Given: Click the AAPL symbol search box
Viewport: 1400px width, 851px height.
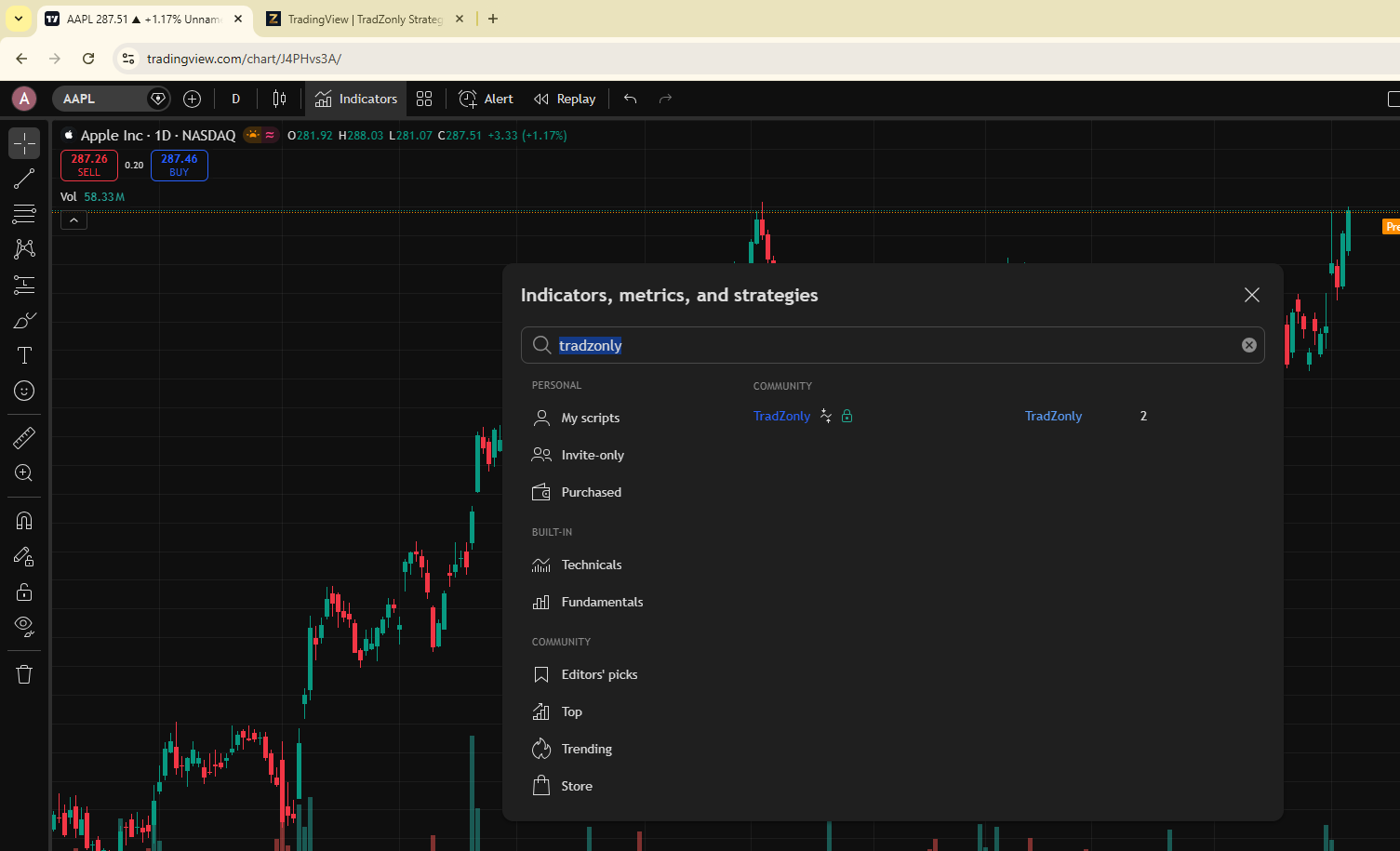Looking at the screenshot, I should [x=100, y=99].
